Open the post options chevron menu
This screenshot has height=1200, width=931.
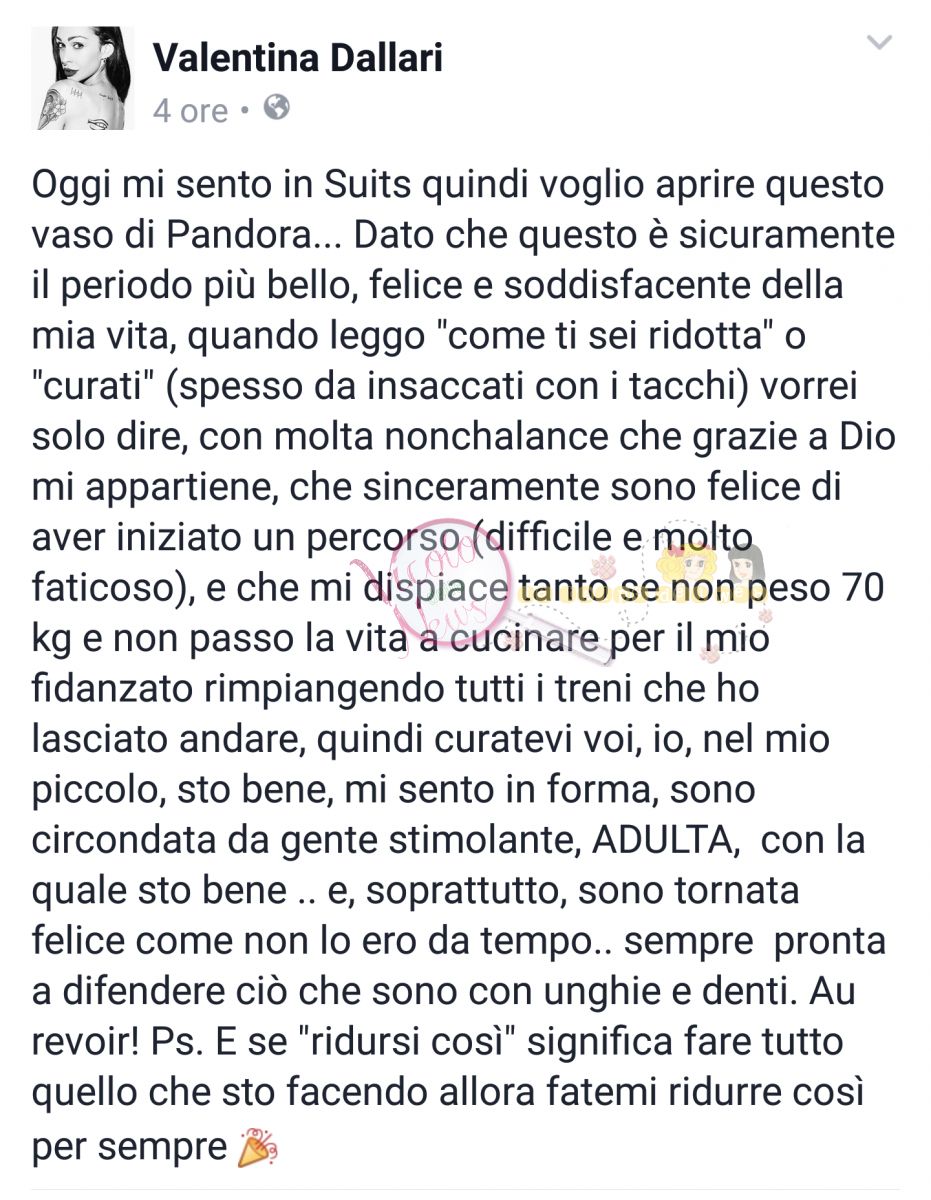click(878, 43)
